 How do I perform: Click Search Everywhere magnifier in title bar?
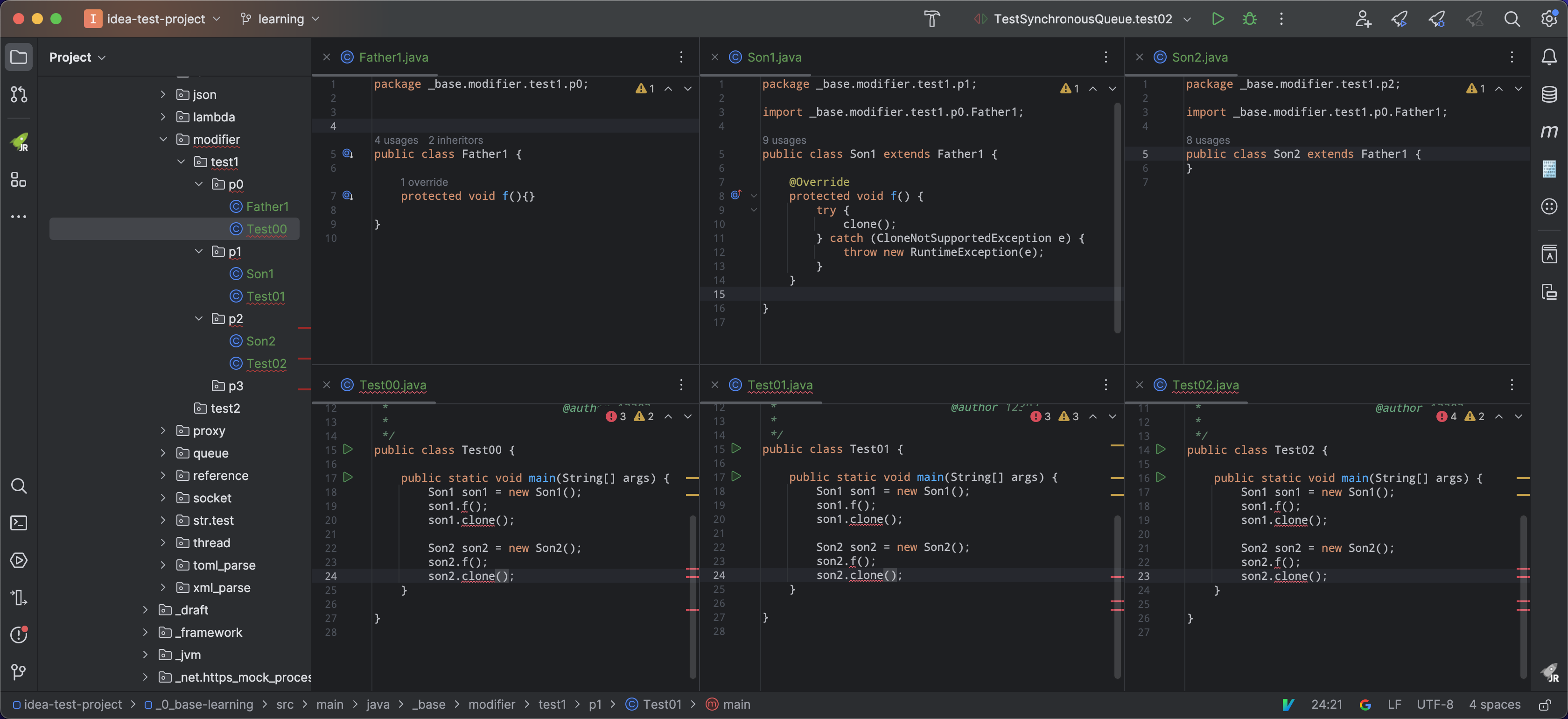coord(1512,19)
